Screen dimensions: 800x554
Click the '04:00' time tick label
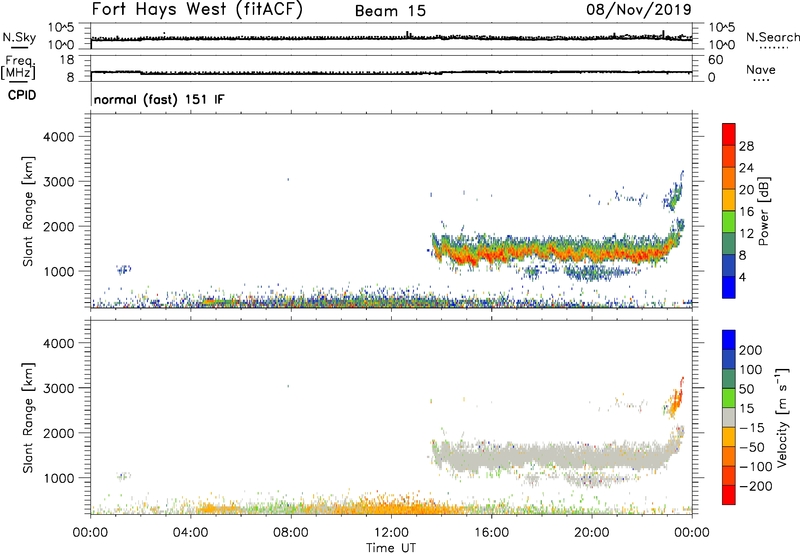point(191,533)
